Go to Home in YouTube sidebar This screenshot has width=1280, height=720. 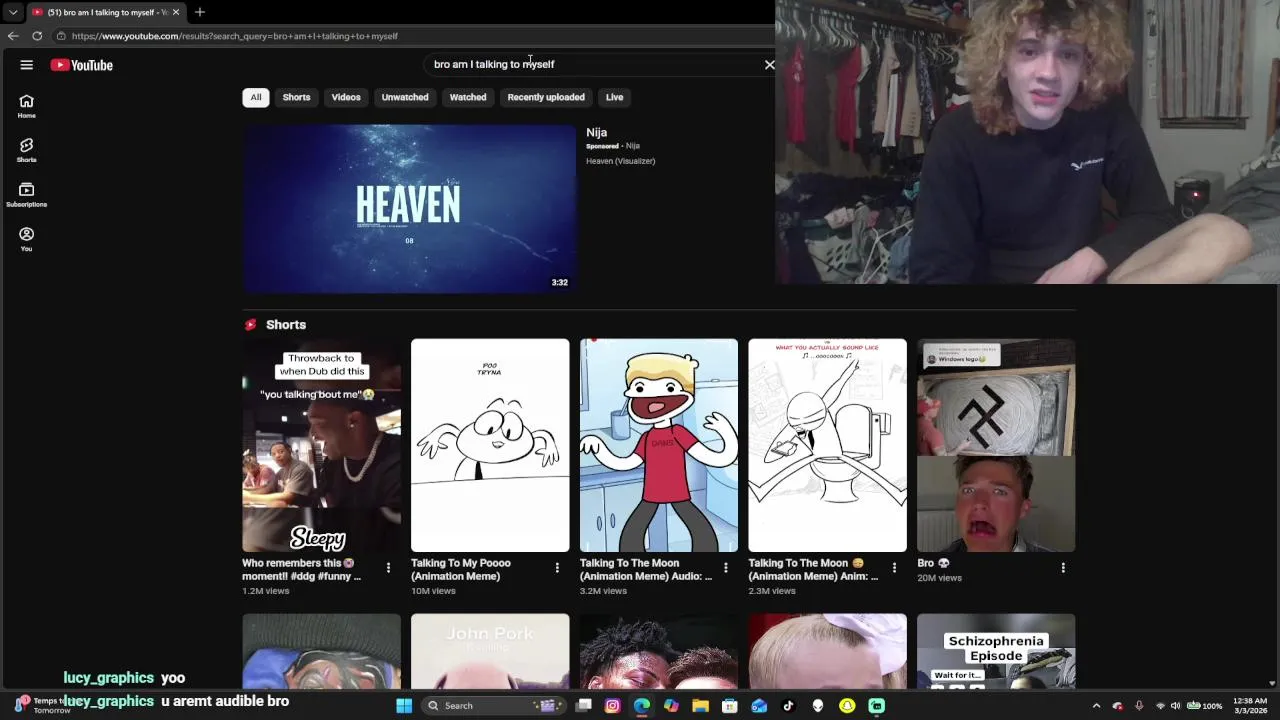(x=27, y=106)
